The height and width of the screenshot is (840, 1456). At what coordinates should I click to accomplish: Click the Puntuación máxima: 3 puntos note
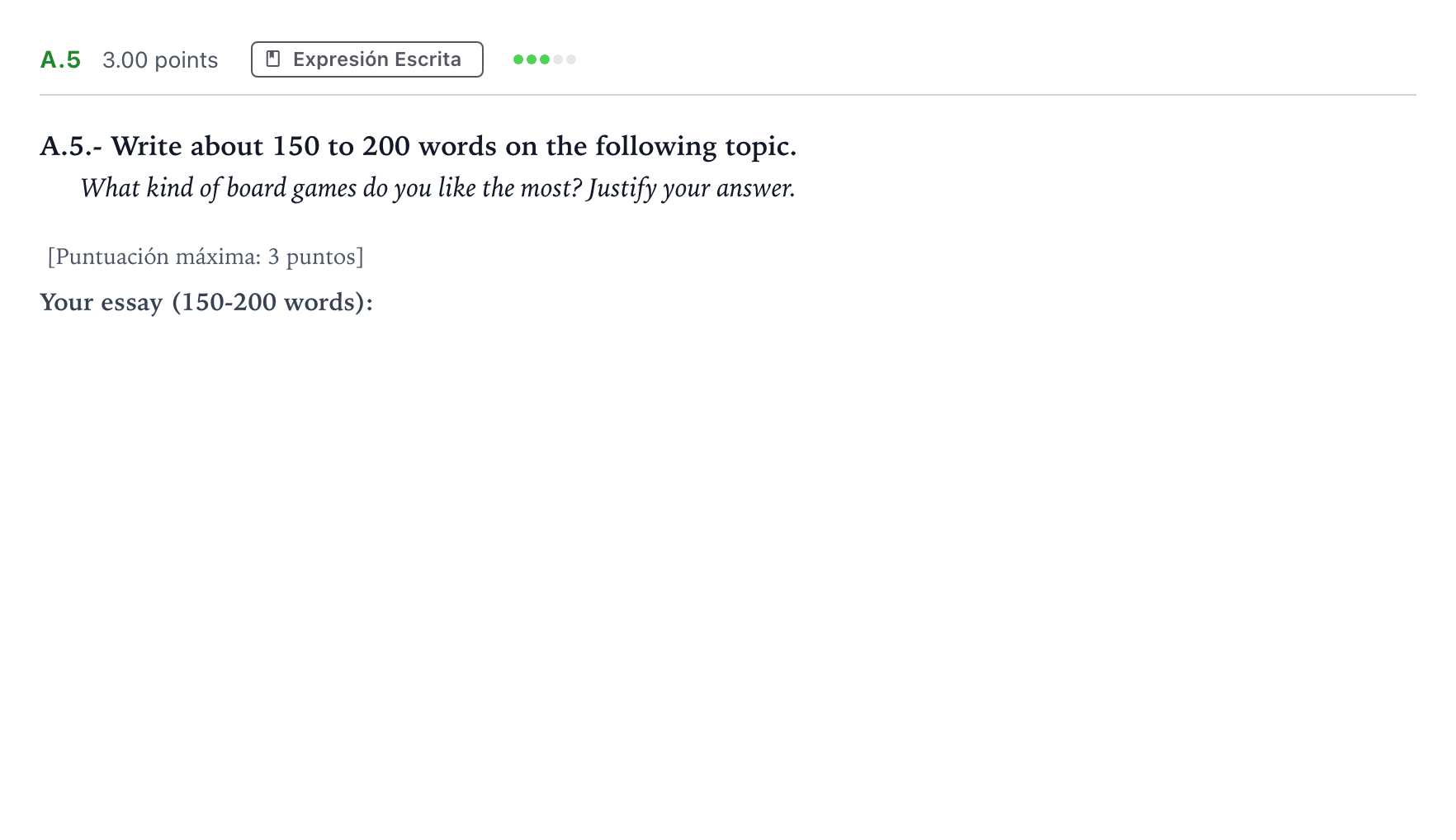(x=206, y=257)
